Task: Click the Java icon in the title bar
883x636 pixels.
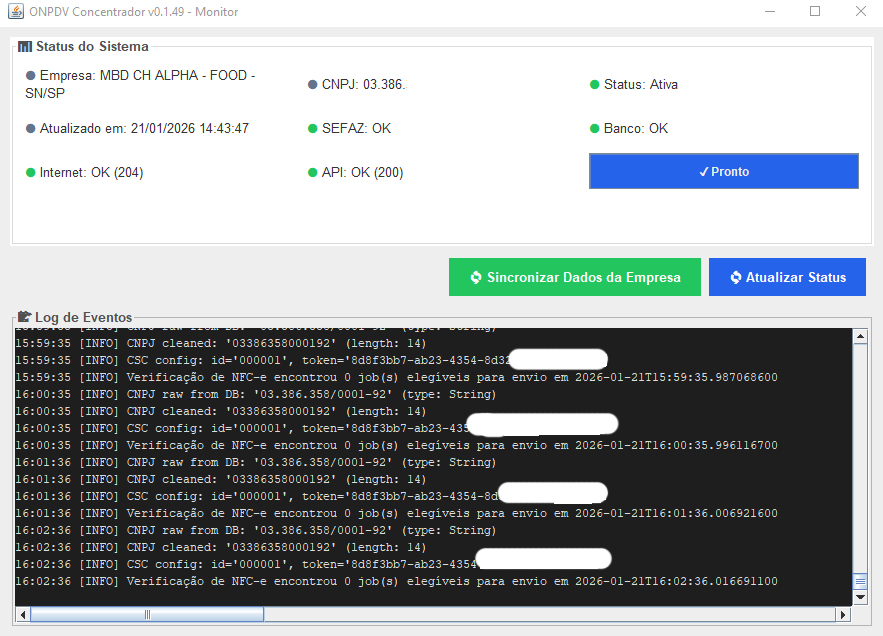Action: tap(13, 12)
